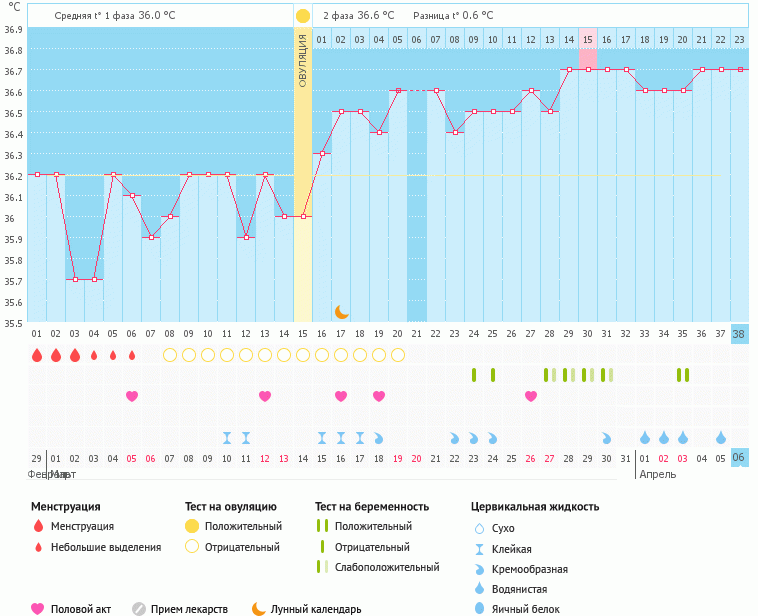
Task: Click the menstruation drop on cycle day 01
Action: click(x=37, y=355)
